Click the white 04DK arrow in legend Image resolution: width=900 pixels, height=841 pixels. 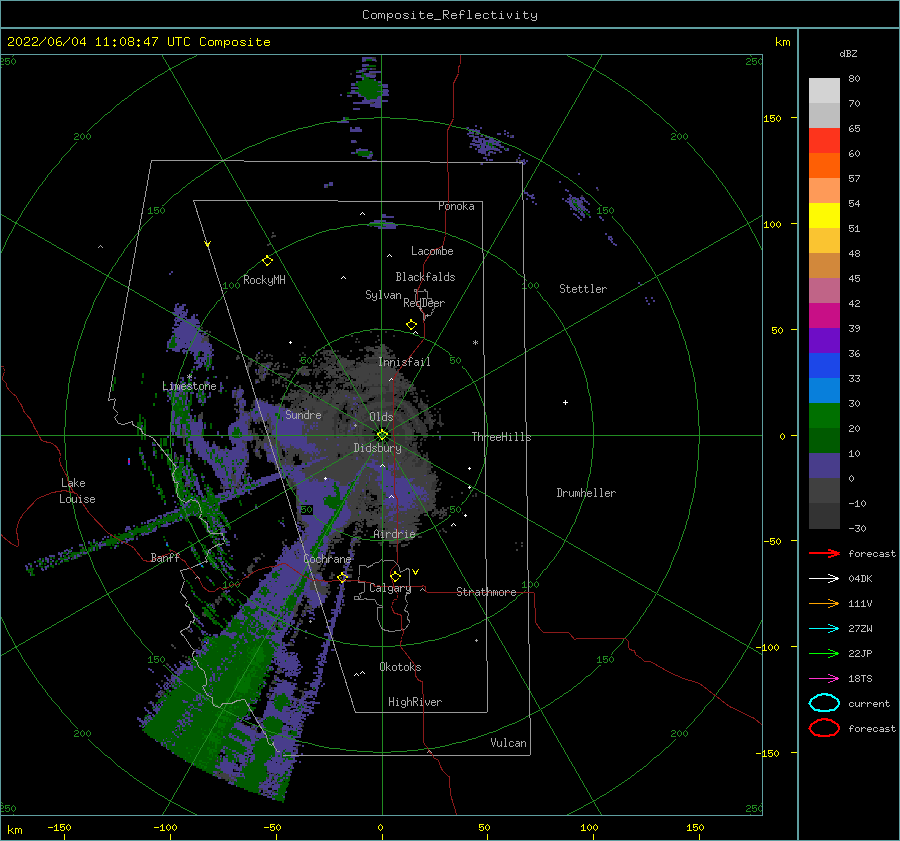[x=824, y=579]
